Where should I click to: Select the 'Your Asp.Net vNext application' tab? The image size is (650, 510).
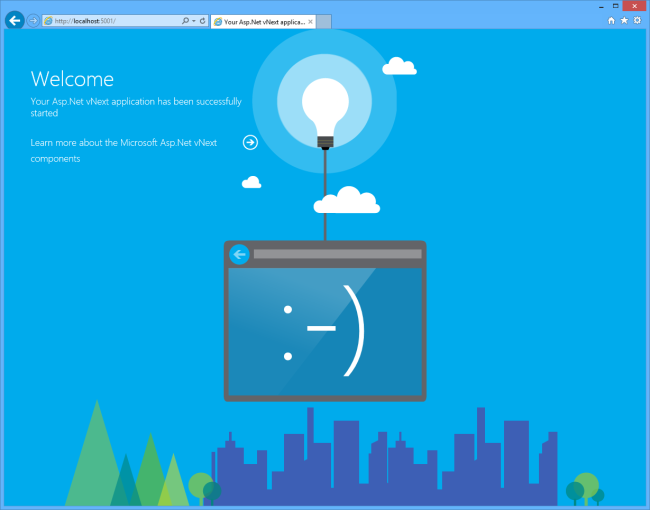[x=262, y=21]
